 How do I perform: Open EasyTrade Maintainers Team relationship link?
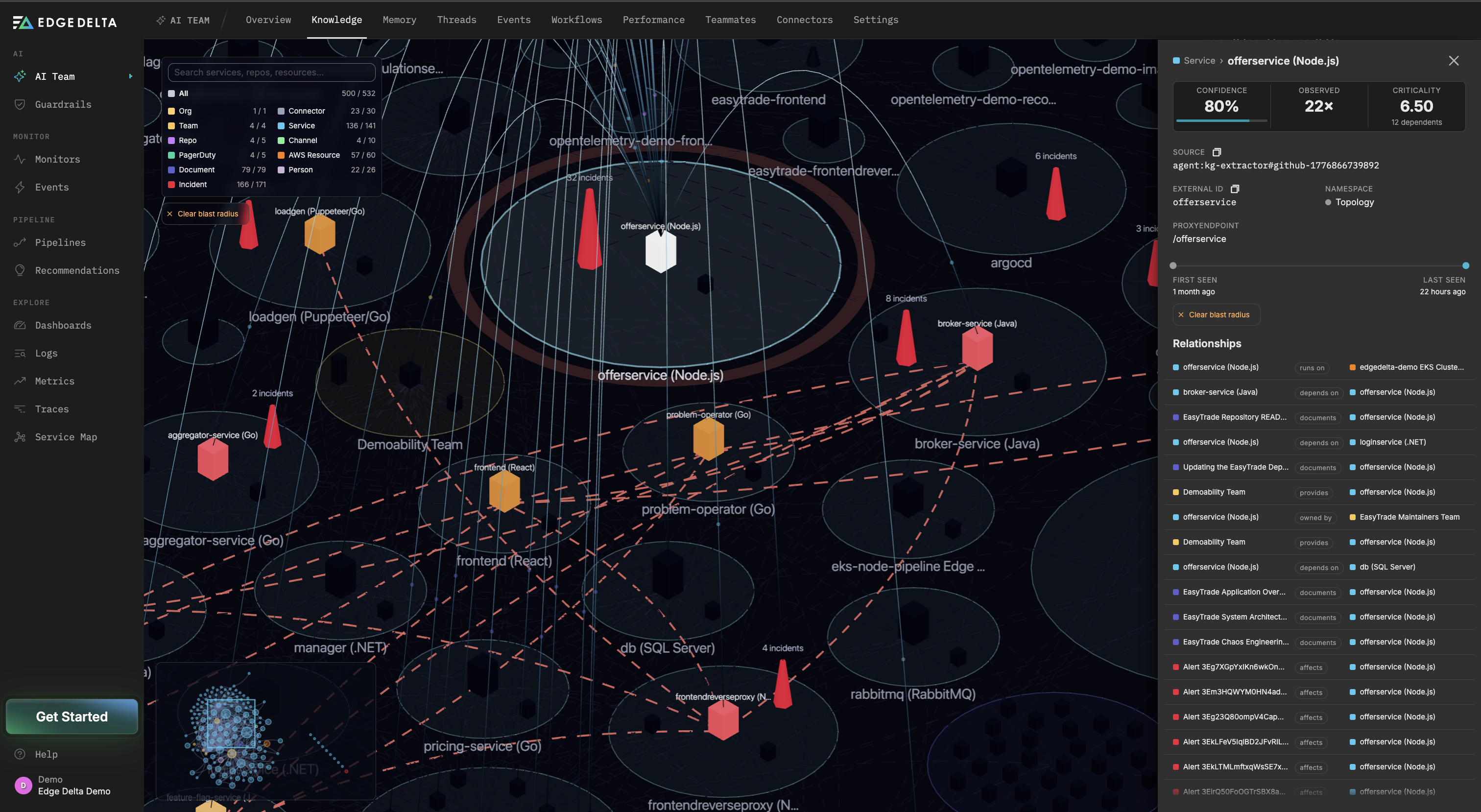pos(1409,516)
